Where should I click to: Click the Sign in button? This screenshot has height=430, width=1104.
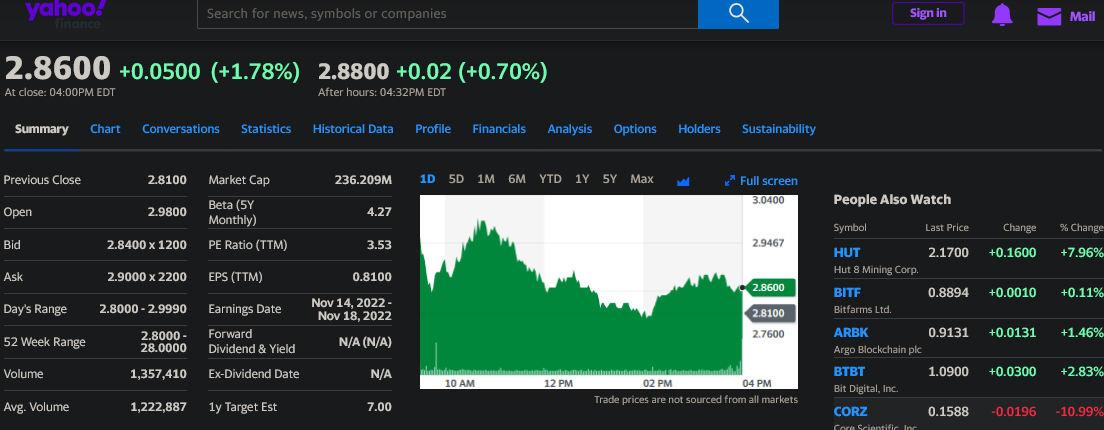coord(928,13)
